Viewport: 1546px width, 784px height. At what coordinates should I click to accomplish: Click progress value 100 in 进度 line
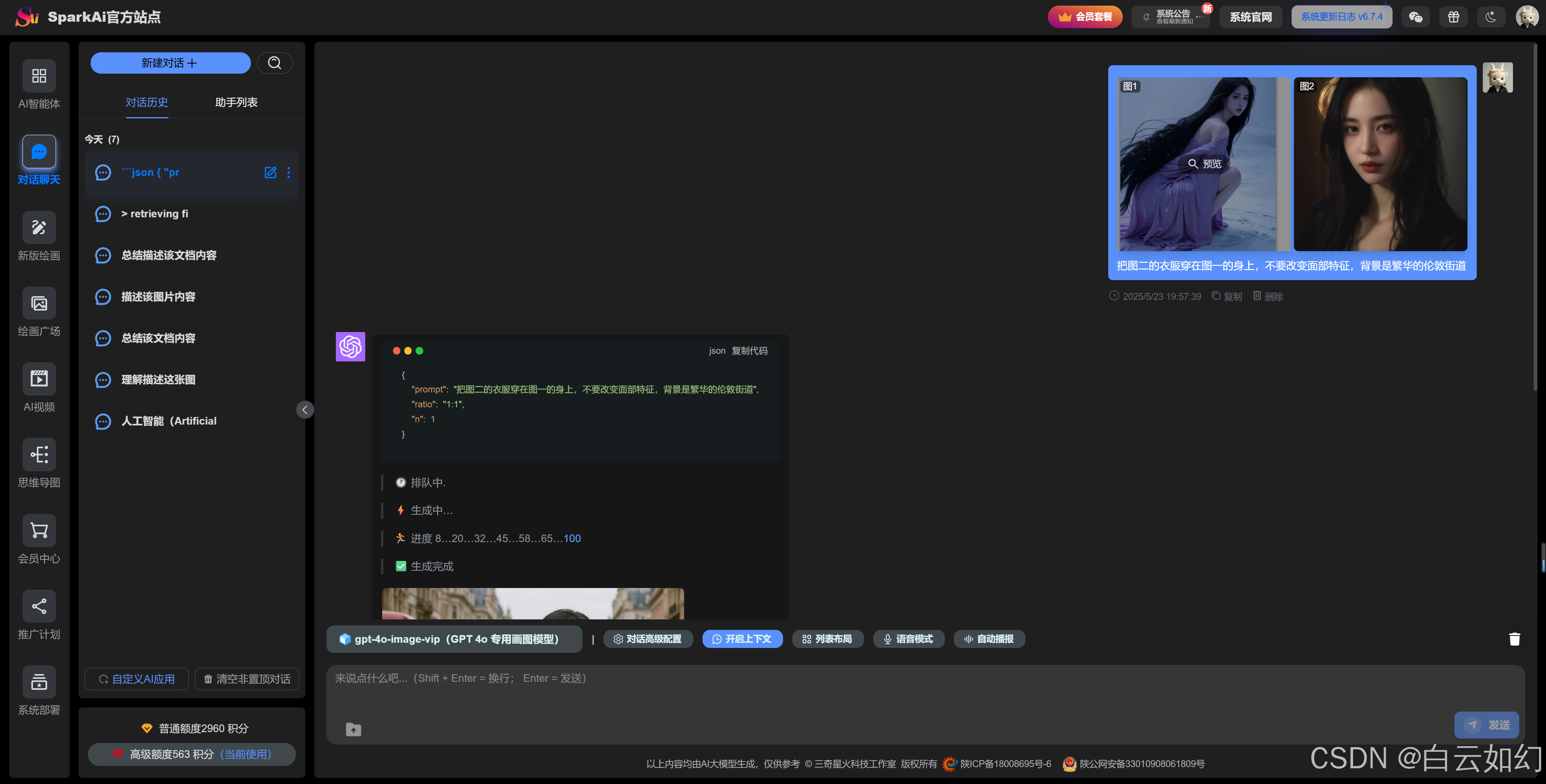pos(572,538)
